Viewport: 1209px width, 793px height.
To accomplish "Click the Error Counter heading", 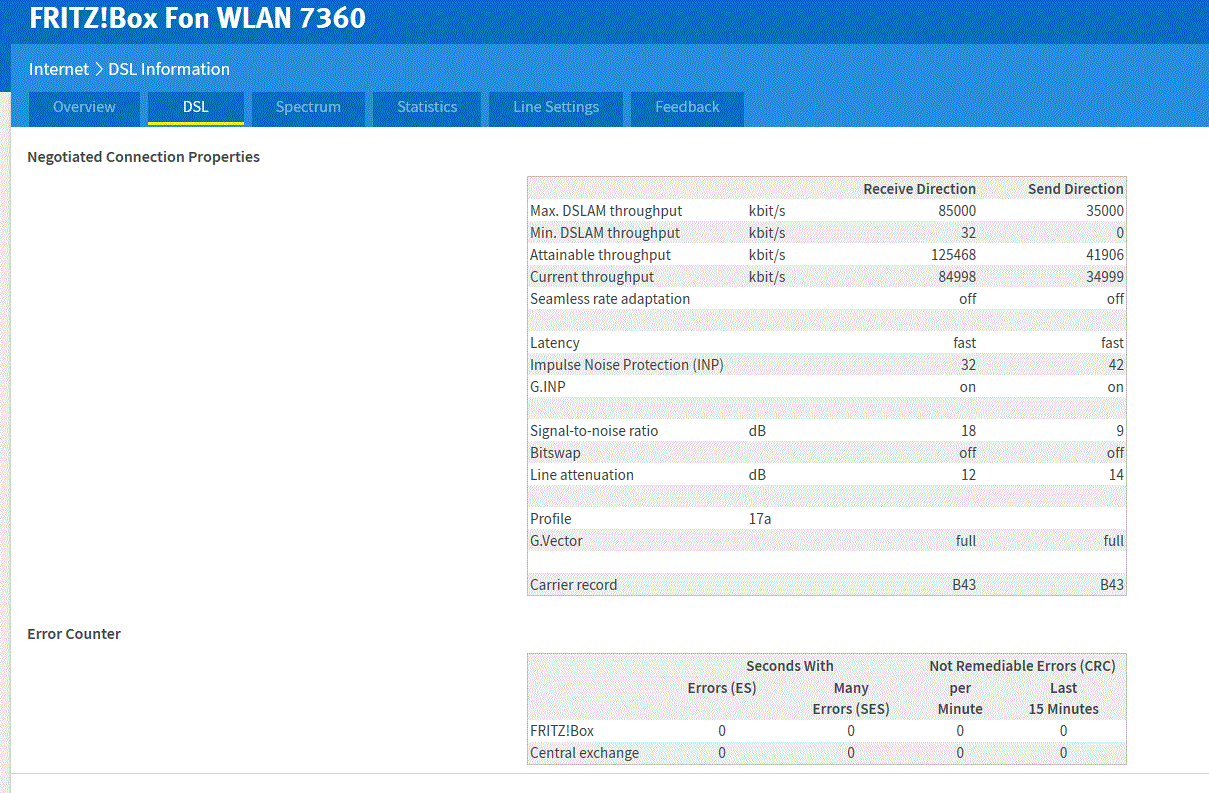I will point(74,634).
